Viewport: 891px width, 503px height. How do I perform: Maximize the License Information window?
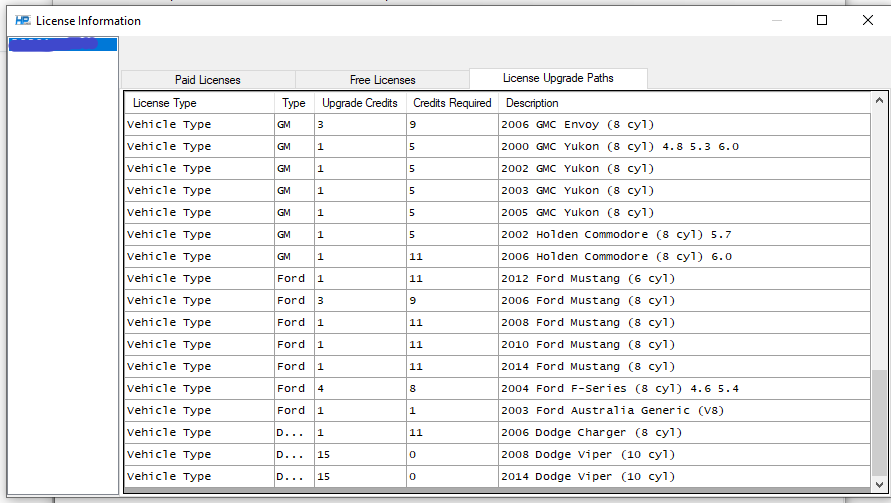click(x=822, y=20)
